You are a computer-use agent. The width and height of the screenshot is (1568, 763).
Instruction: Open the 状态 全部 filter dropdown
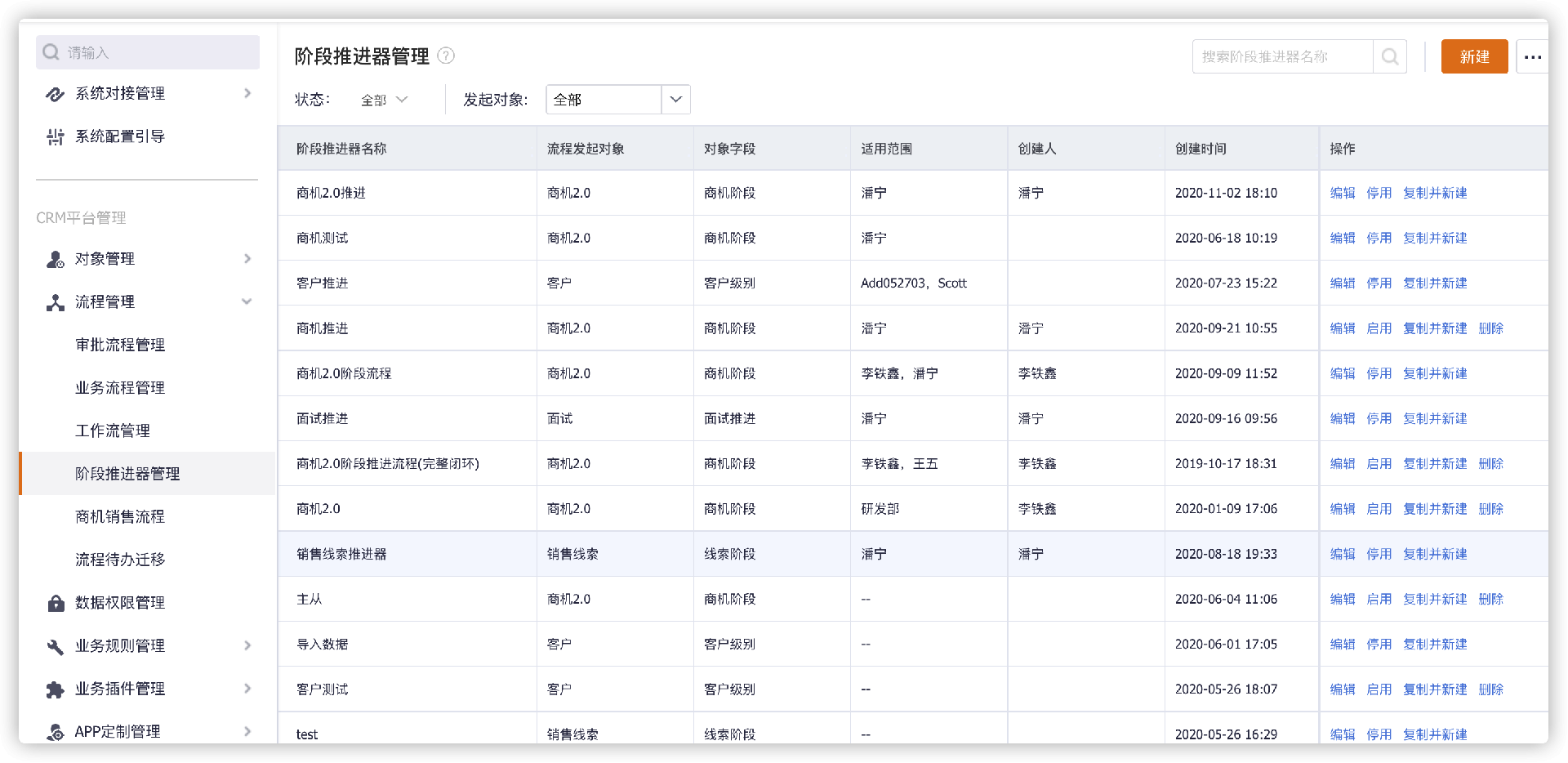384,100
